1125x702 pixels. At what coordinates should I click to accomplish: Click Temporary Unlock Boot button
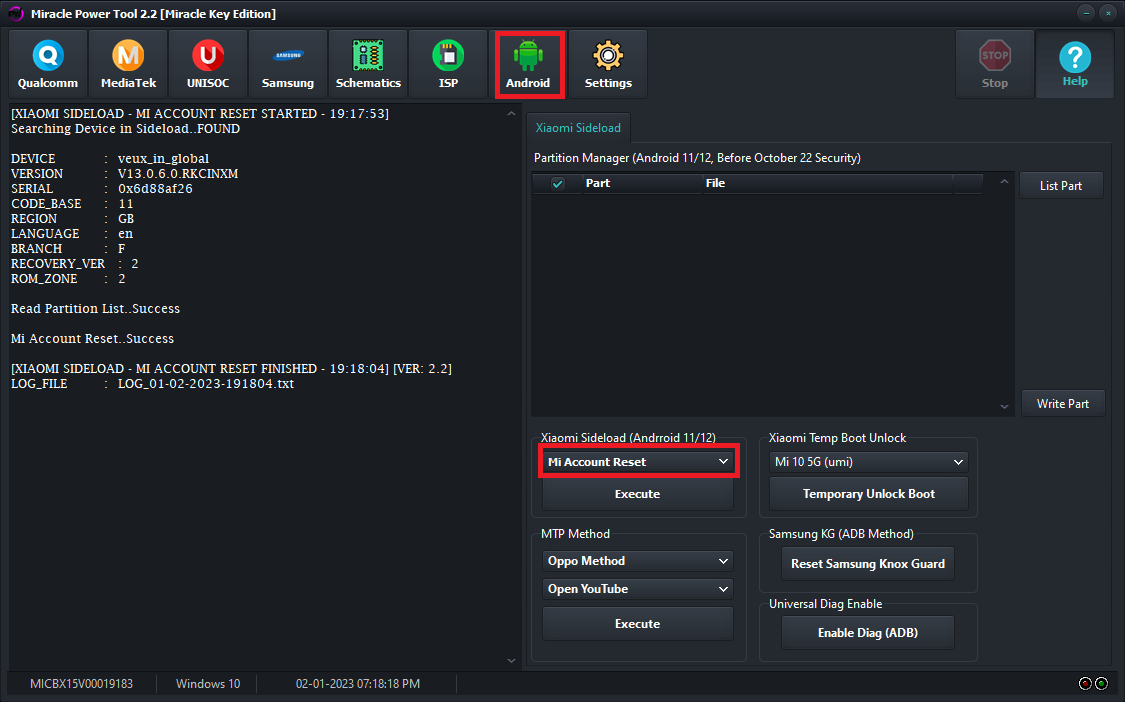(868, 494)
